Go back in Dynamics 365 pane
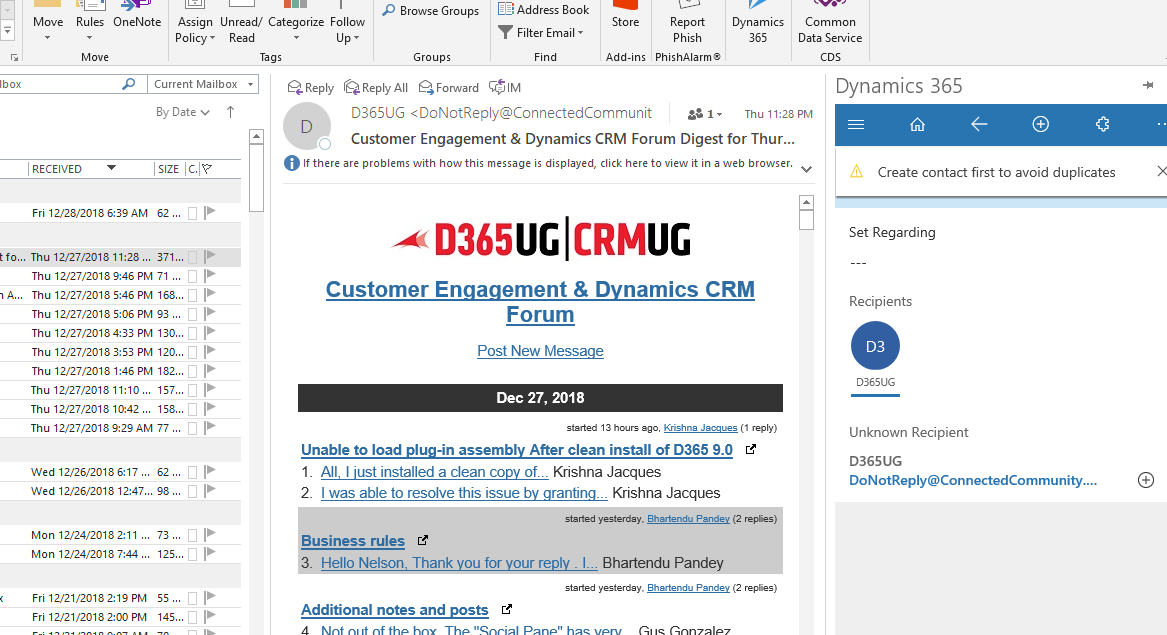Image resolution: width=1167 pixels, height=635 pixels. click(x=979, y=124)
